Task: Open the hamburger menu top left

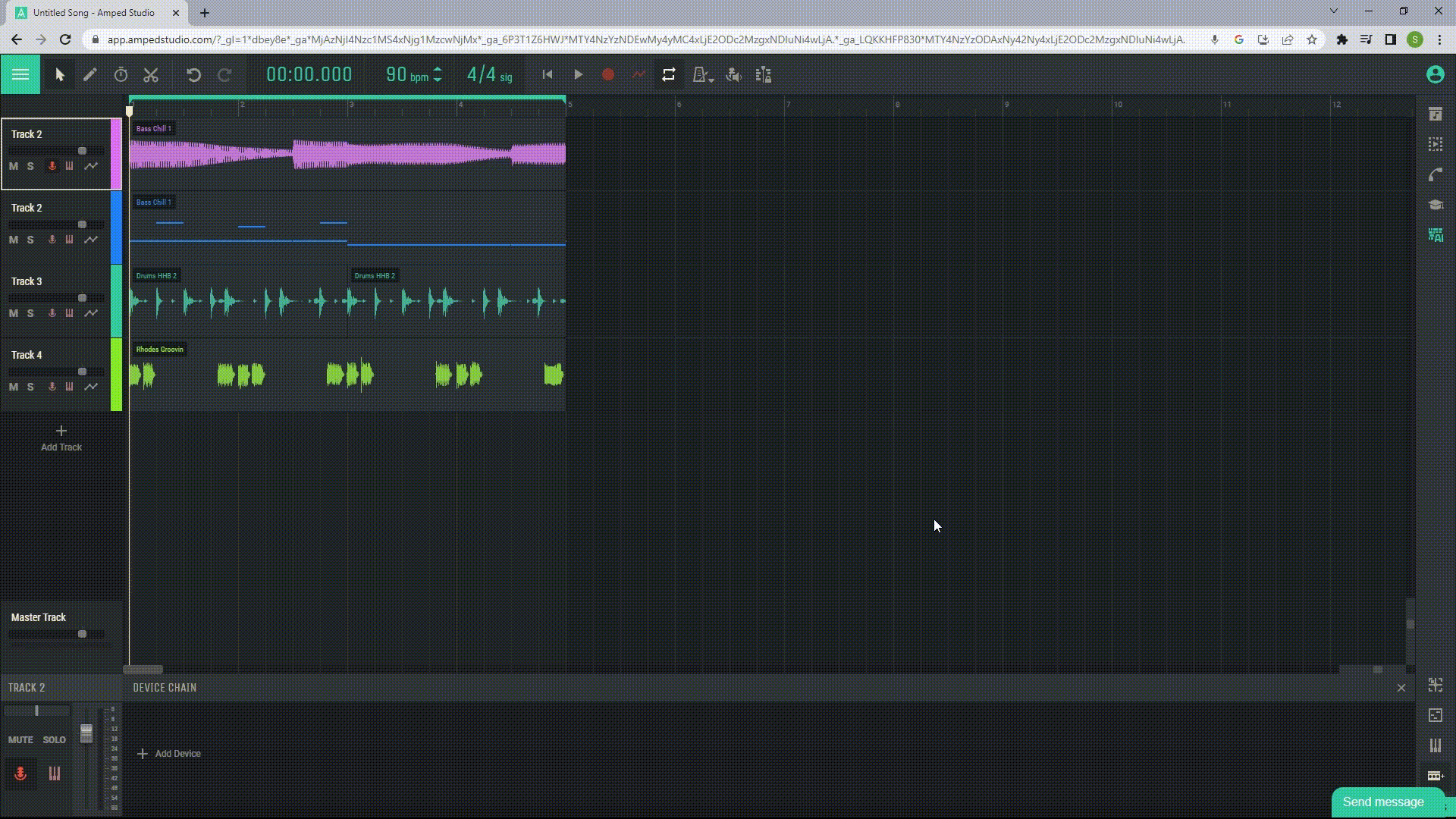Action: tap(20, 74)
